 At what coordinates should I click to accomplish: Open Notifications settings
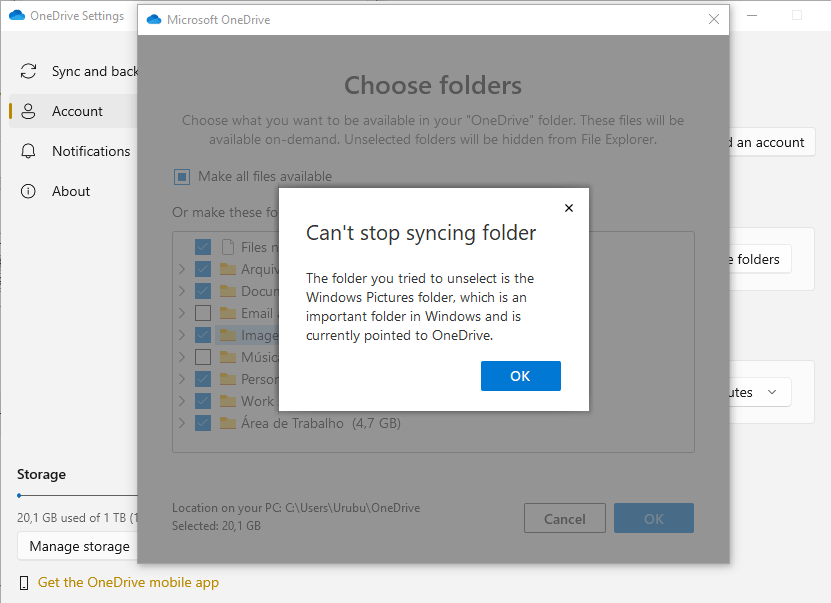tap(73, 151)
